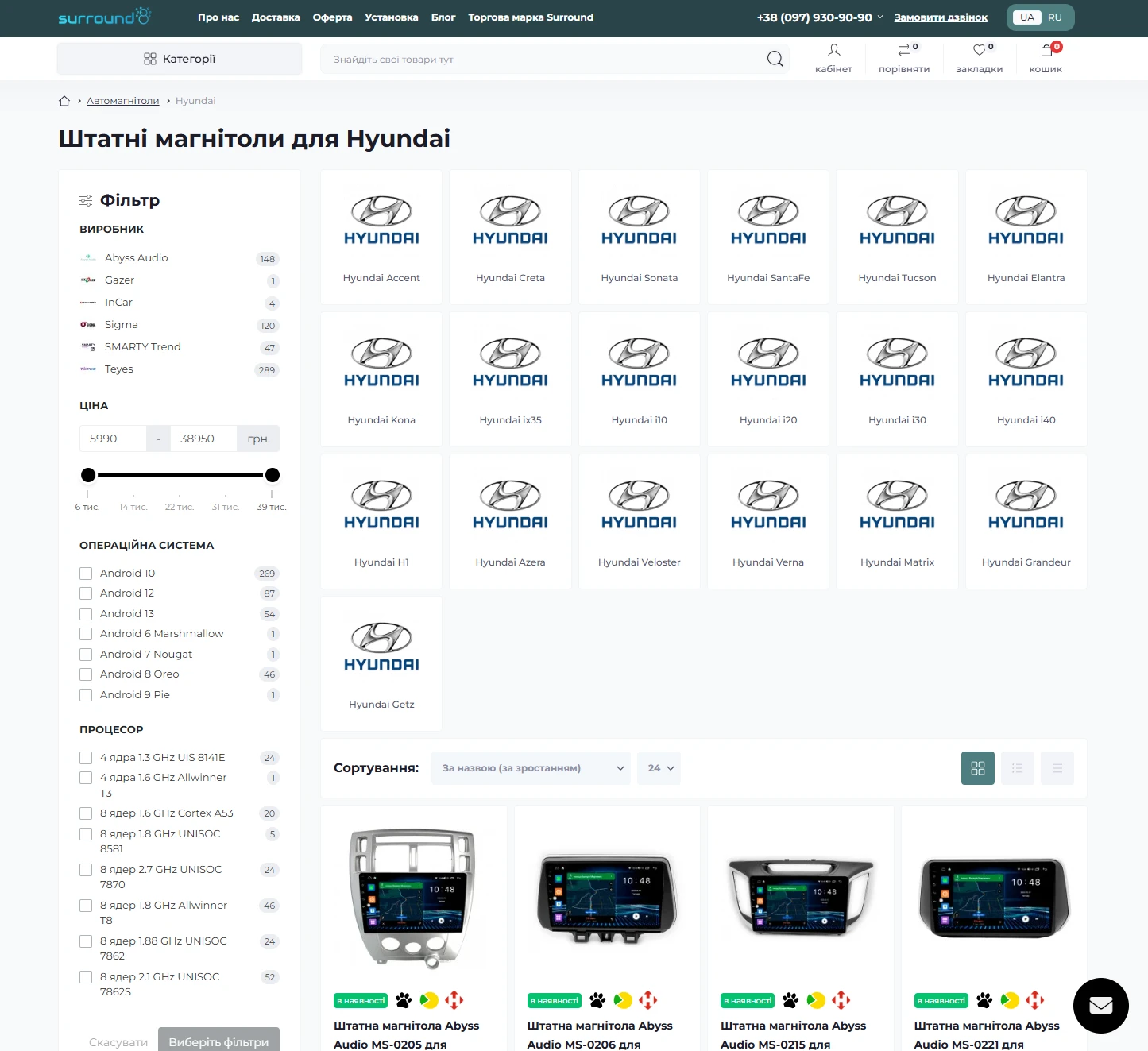This screenshot has width=1148, height=1051.
Task: Check the 4 ядра 1.3 GHz UIS 8141E filter
Action: pos(86,758)
